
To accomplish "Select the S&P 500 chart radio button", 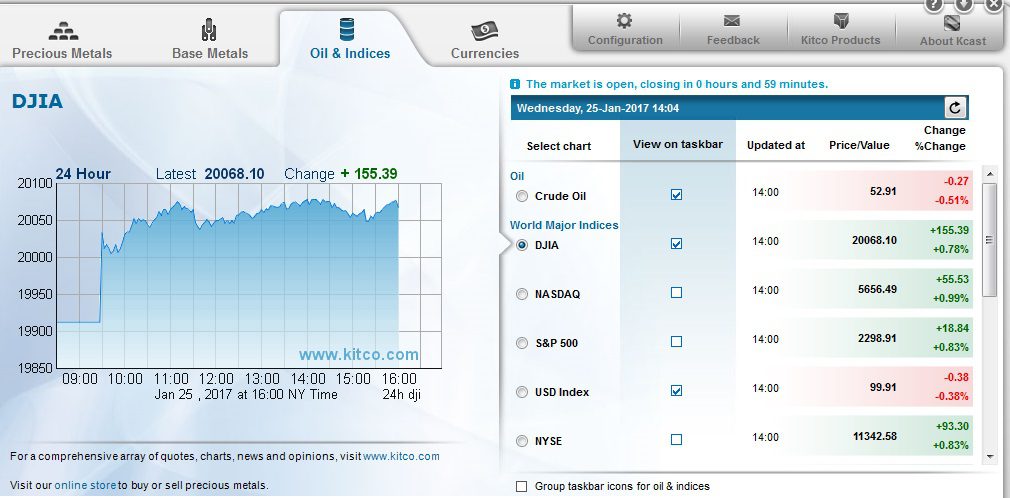I will pos(522,343).
